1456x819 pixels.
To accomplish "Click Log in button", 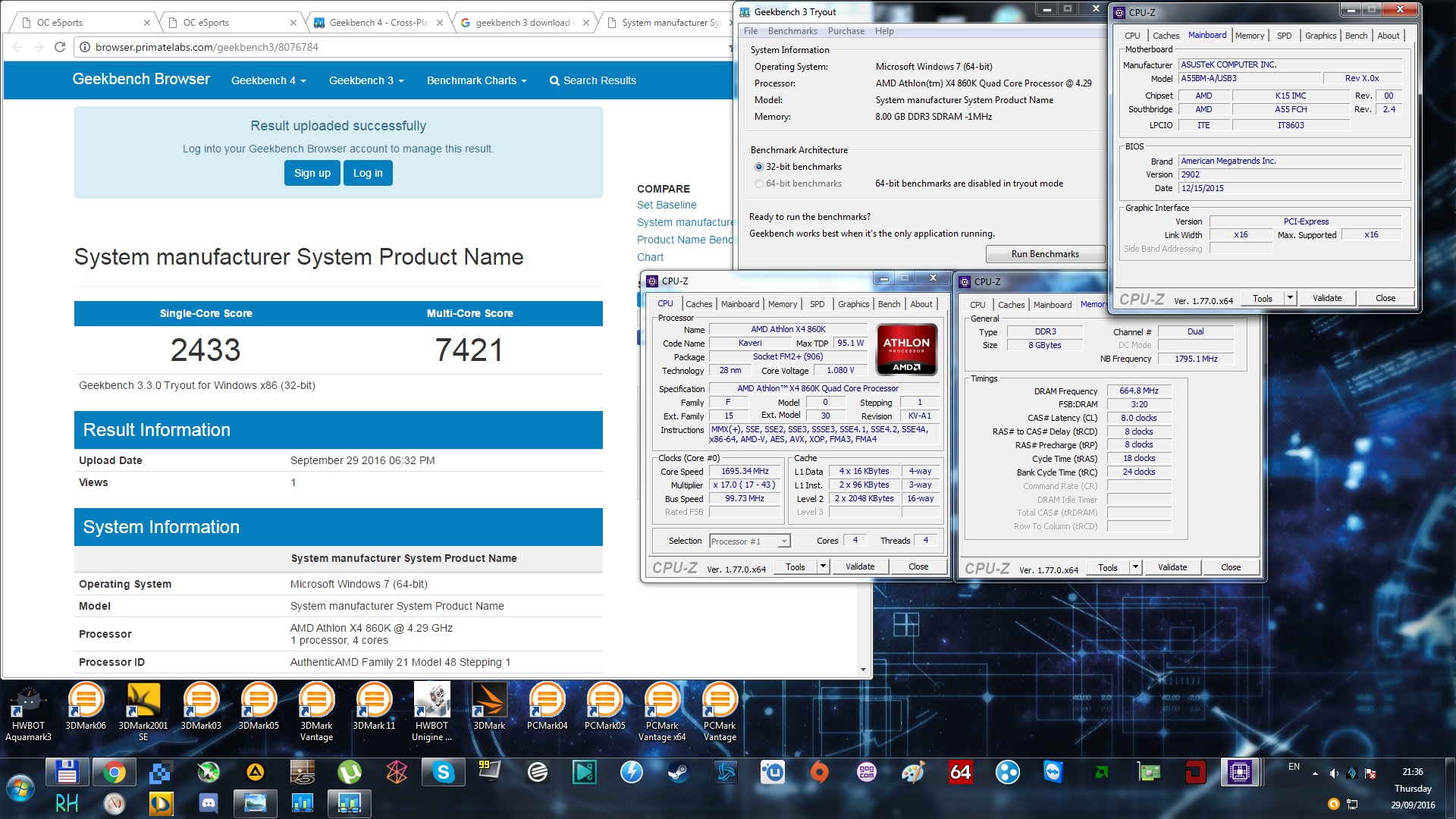I will [368, 173].
